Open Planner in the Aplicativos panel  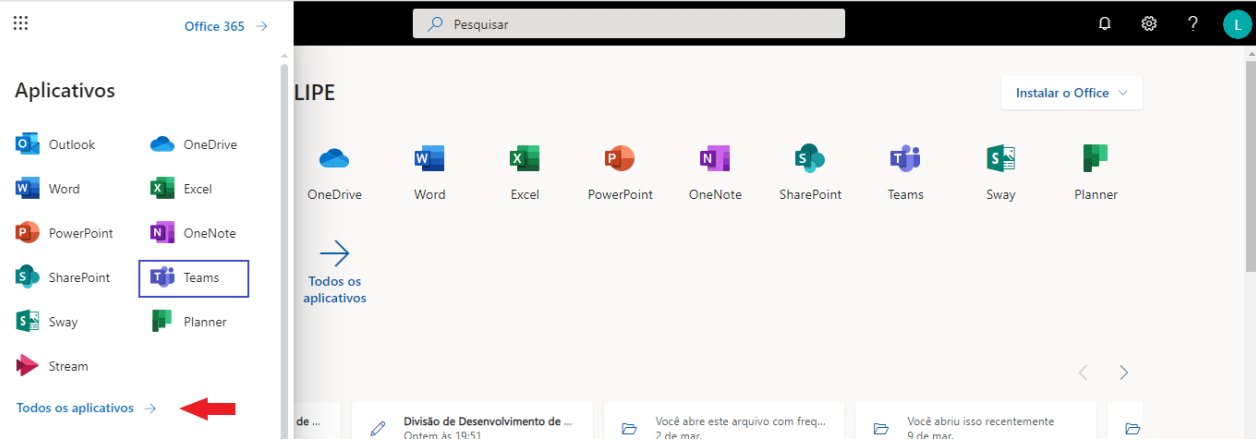pos(188,322)
